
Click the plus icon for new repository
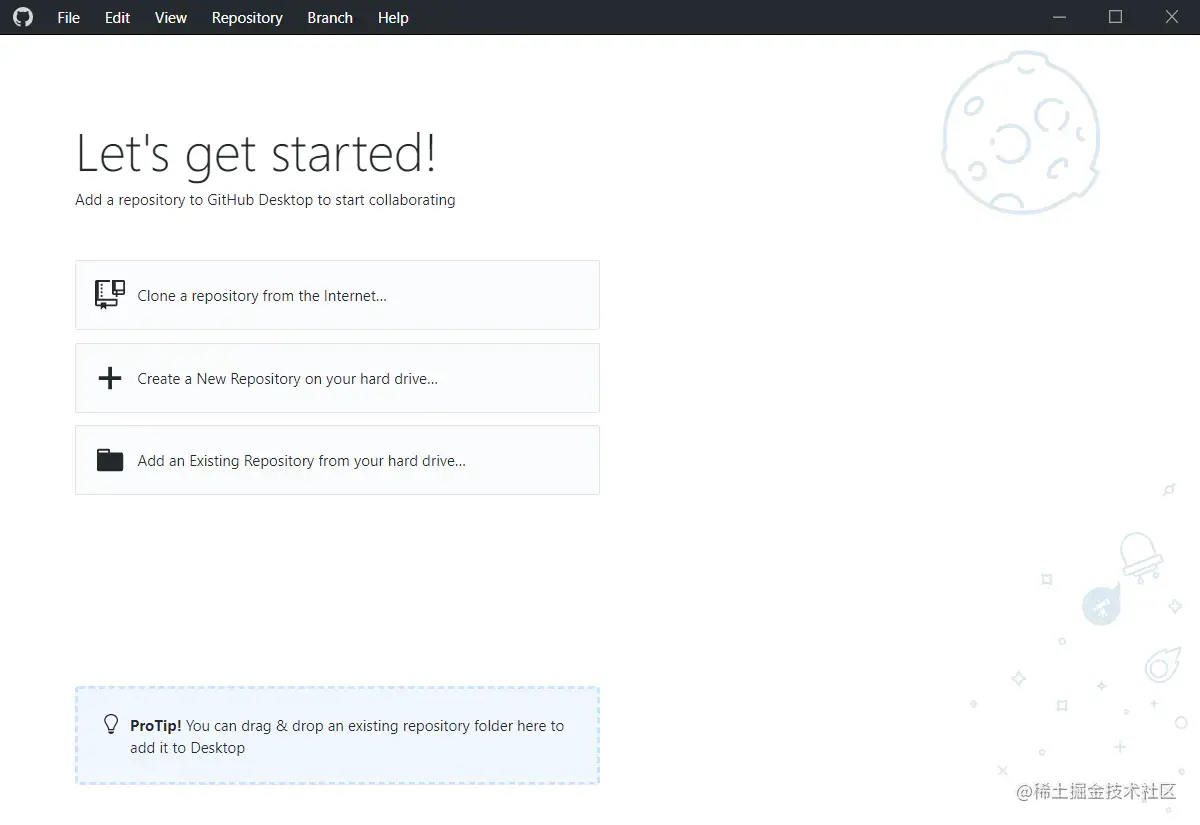pyautogui.click(x=109, y=378)
